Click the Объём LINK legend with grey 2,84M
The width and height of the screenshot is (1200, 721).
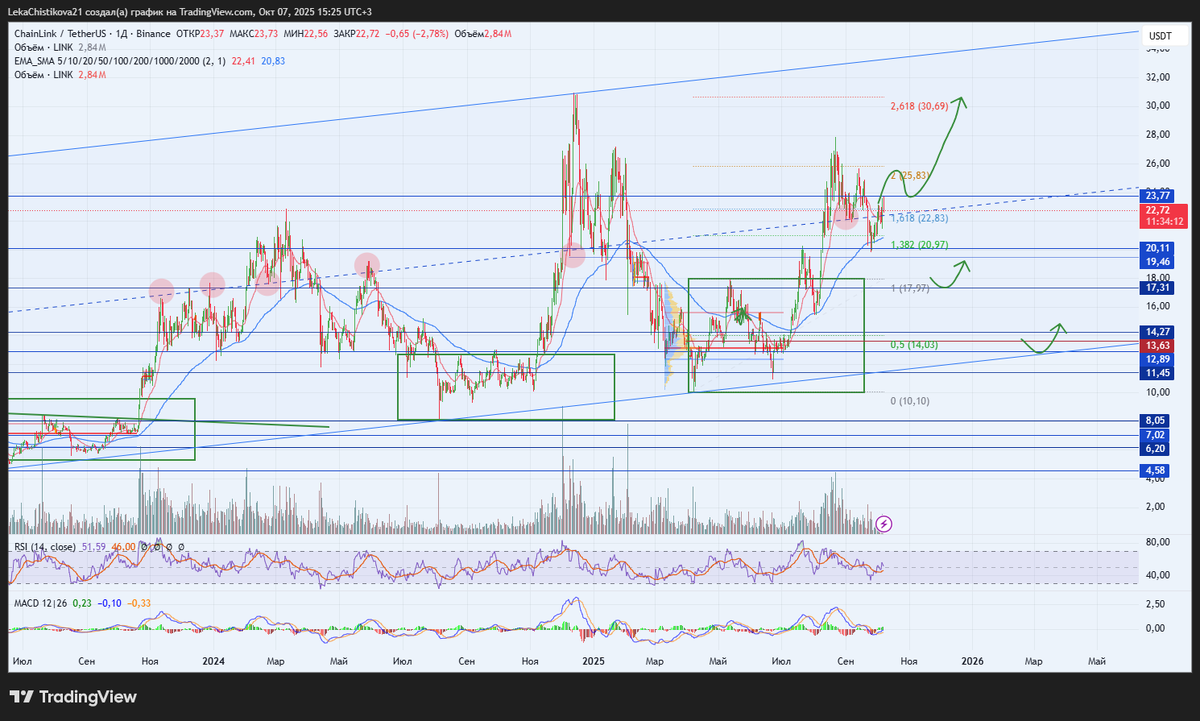coord(60,47)
